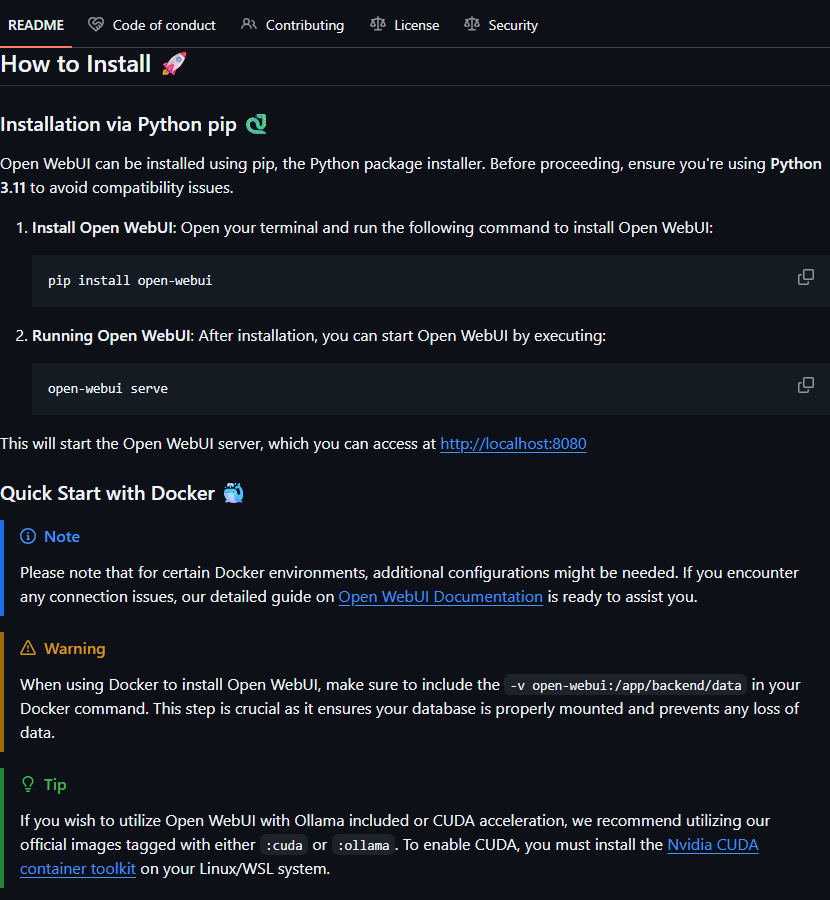Open the http://localhost:8080 link
Image resolution: width=830 pixels, height=900 pixels.
click(x=513, y=443)
